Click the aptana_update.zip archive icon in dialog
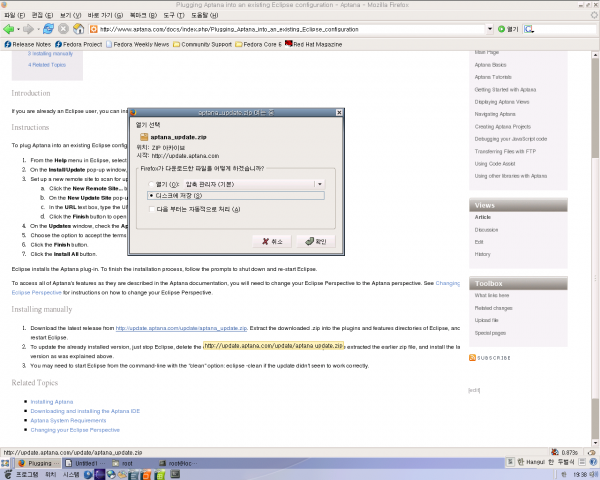The image size is (600, 480). pyautogui.click(x=144, y=137)
